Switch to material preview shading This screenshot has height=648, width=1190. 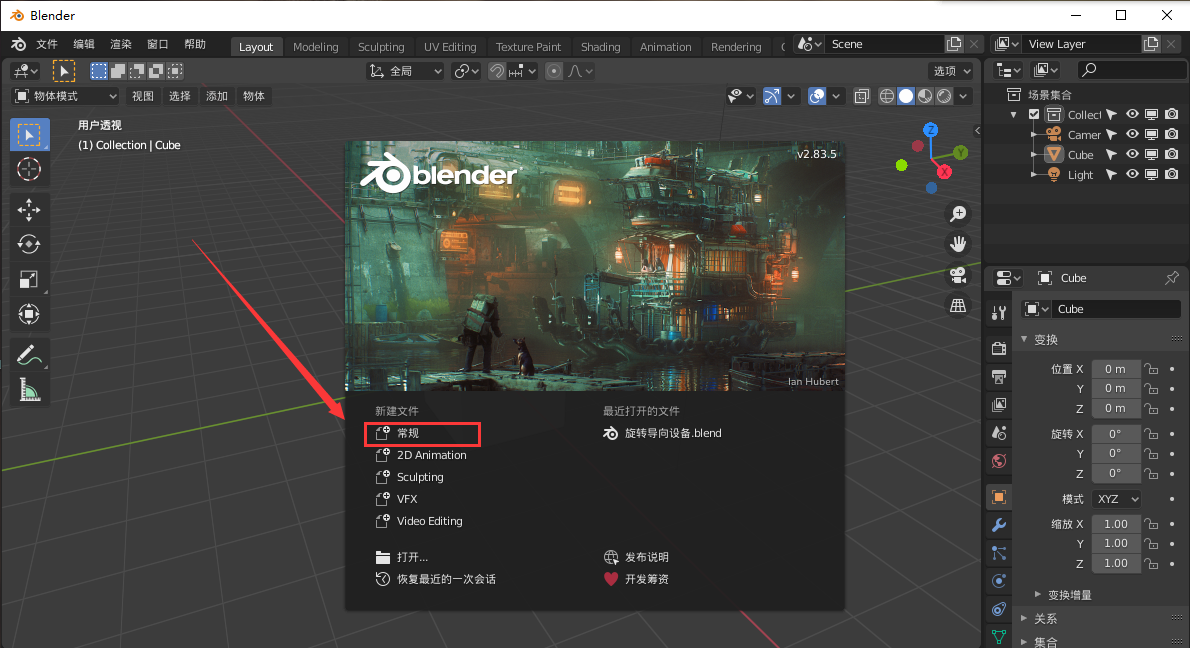[925, 96]
